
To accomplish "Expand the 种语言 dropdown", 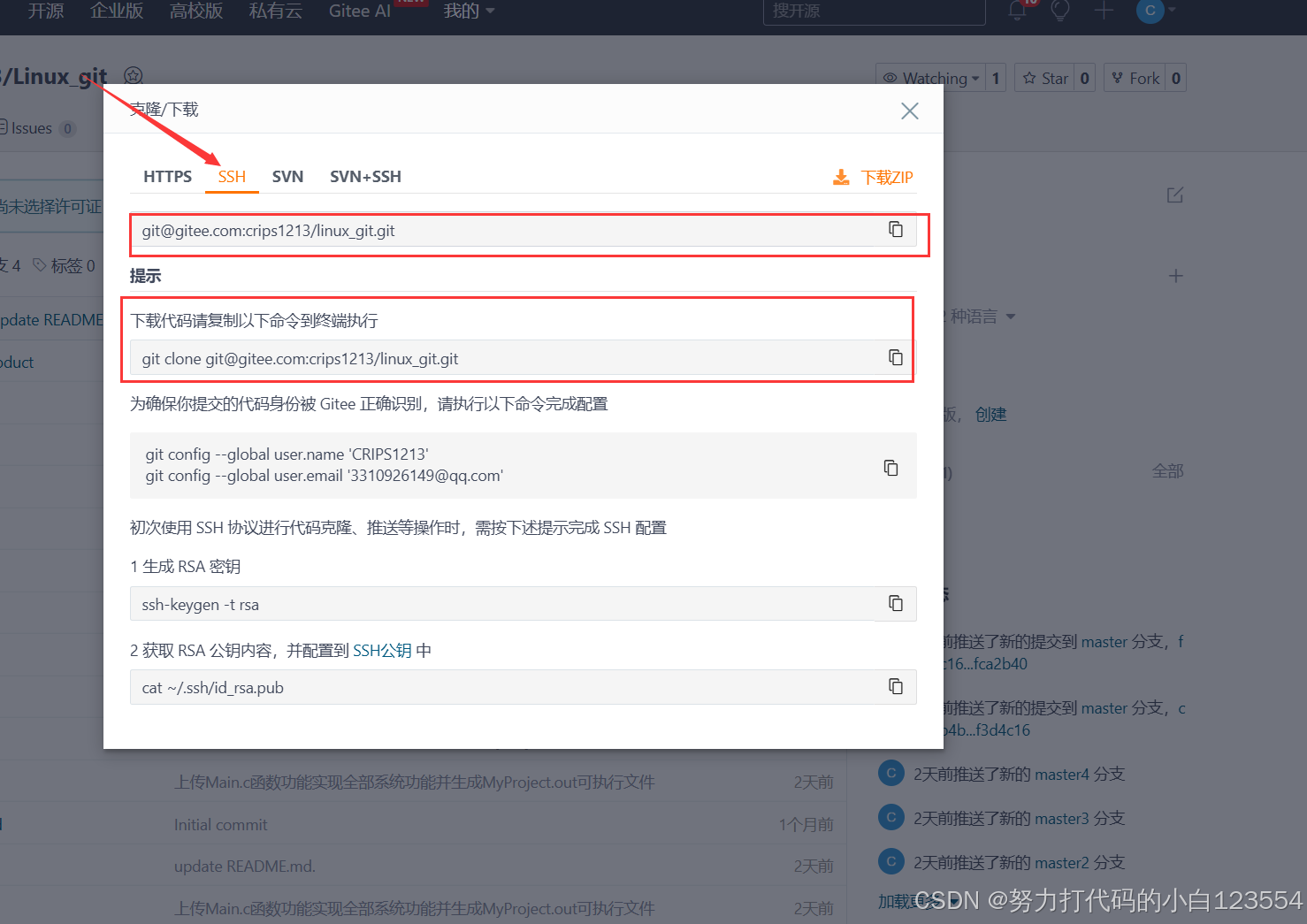I will pyautogui.click(x=980, y=317).
